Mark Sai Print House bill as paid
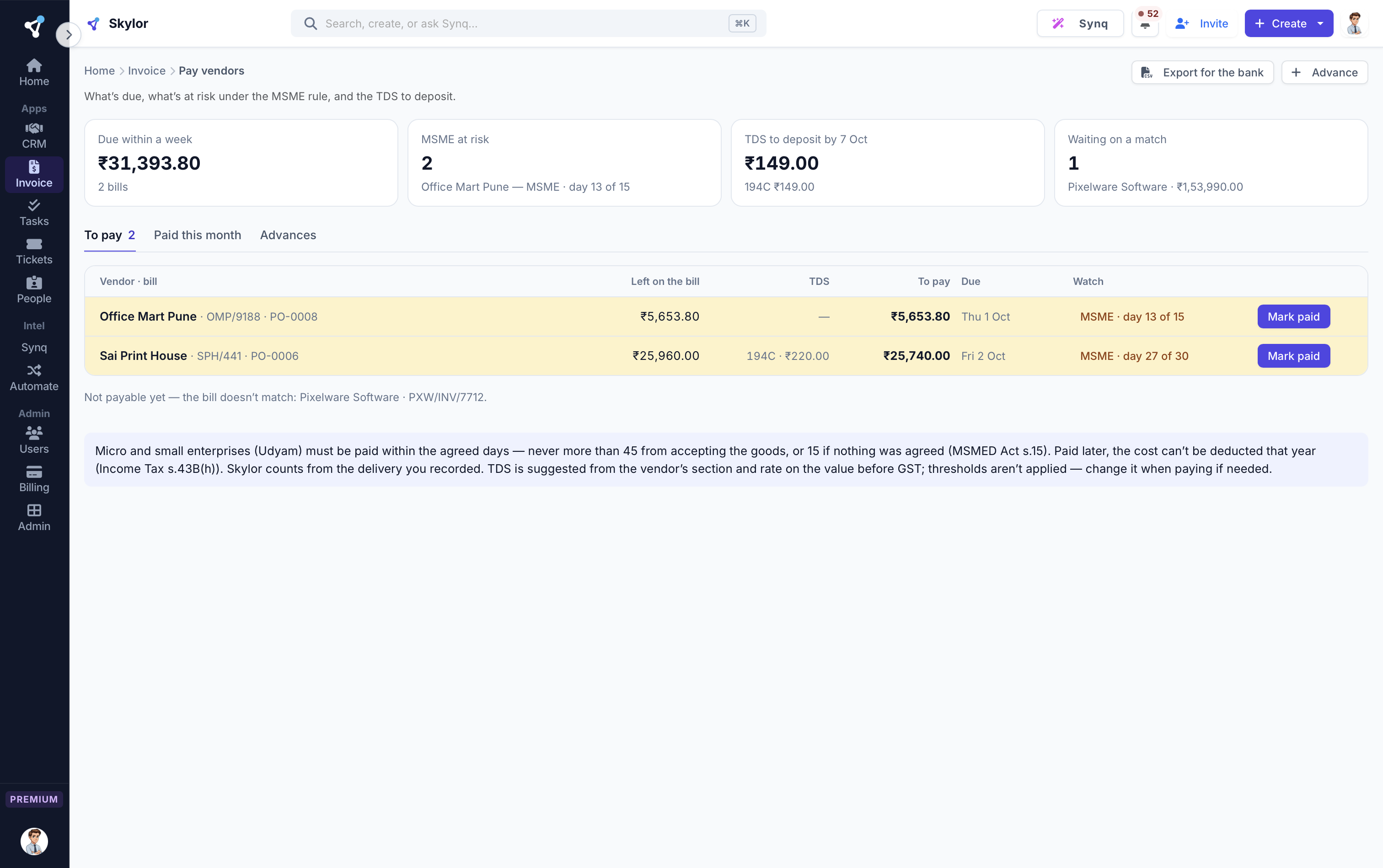1383x868 pixels. click(1293, 356)
